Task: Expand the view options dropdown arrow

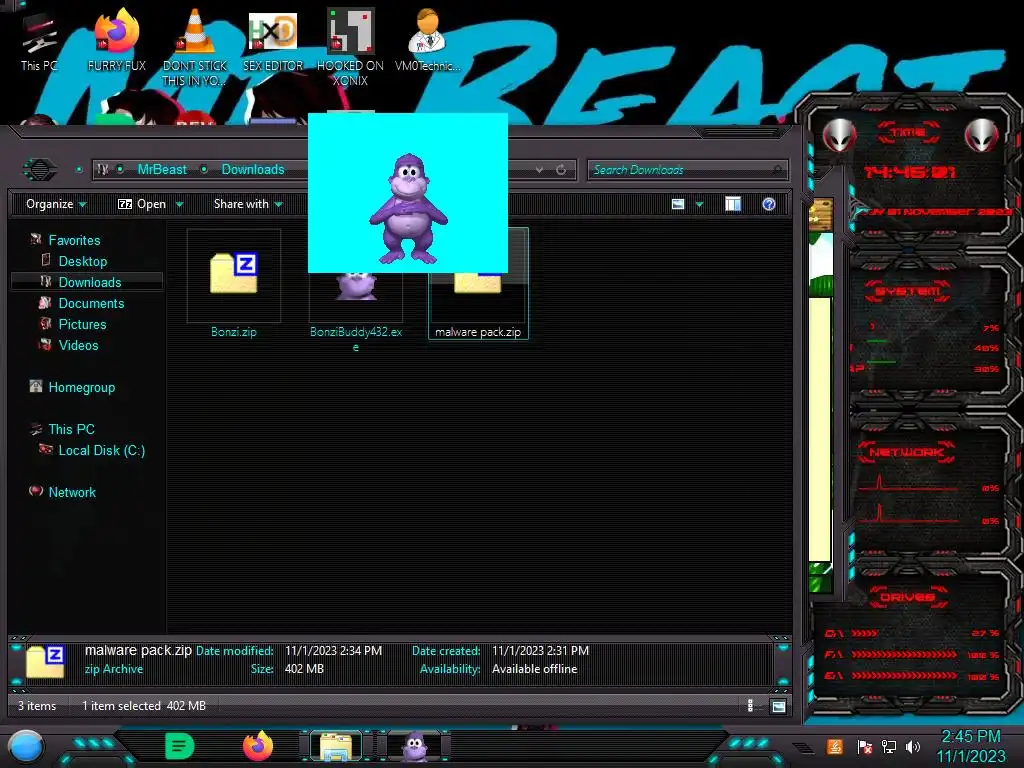Action: [699, 204]
